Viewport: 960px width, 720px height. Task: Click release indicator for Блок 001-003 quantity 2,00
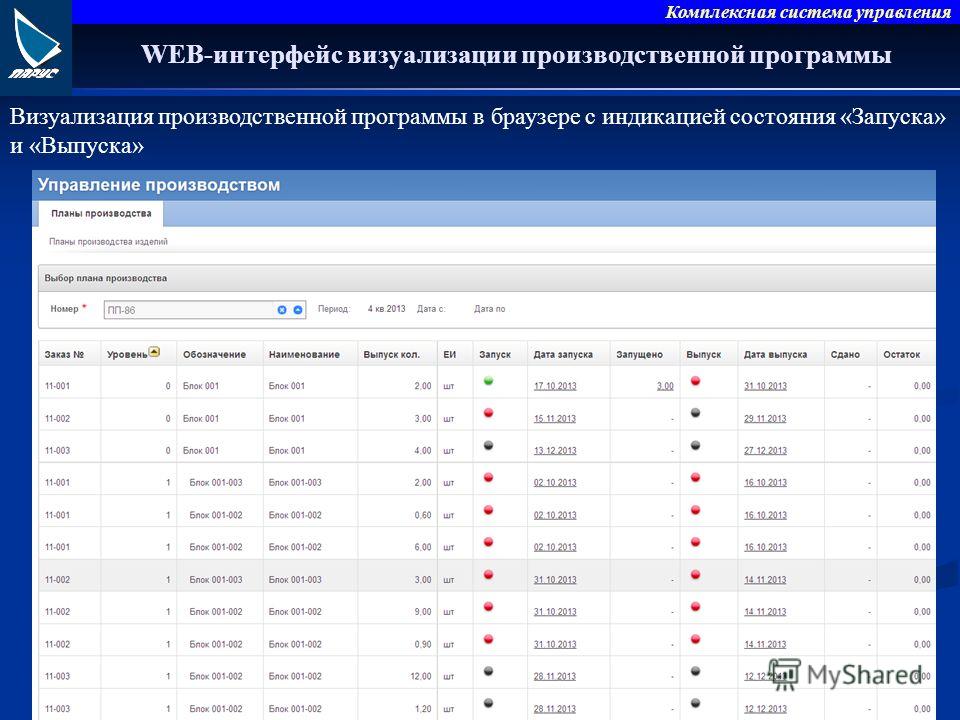(695, 478)
